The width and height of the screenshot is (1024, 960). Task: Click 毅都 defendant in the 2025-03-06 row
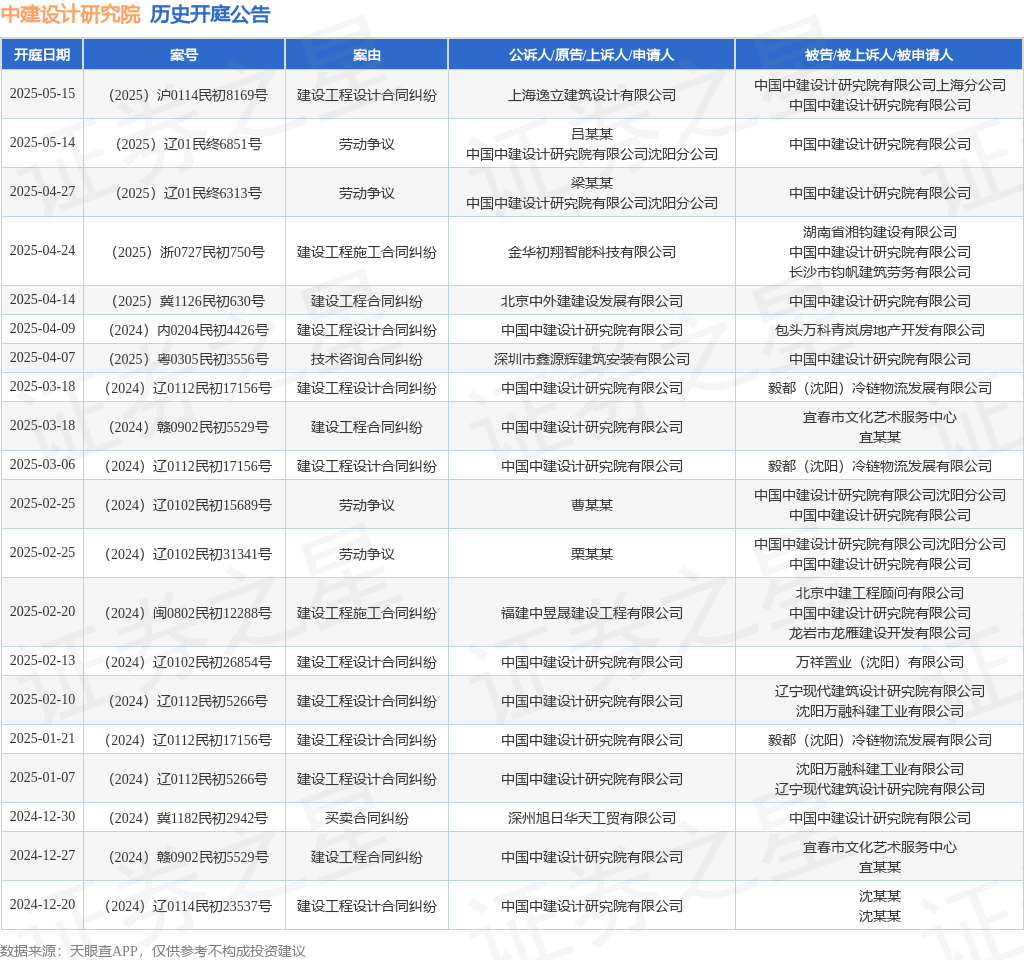[880, 466]
